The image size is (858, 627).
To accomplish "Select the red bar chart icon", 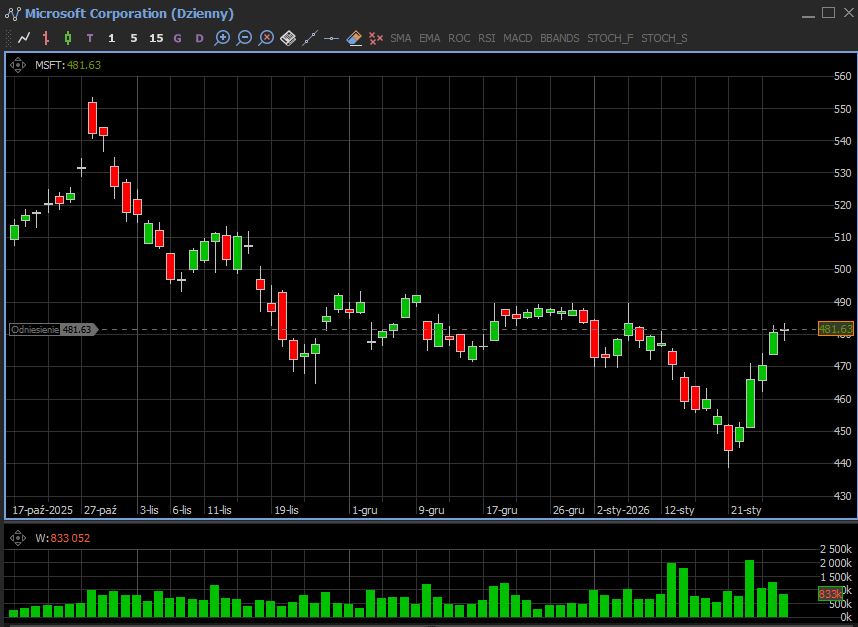I will pyautogui.click(x=46, y=38).
